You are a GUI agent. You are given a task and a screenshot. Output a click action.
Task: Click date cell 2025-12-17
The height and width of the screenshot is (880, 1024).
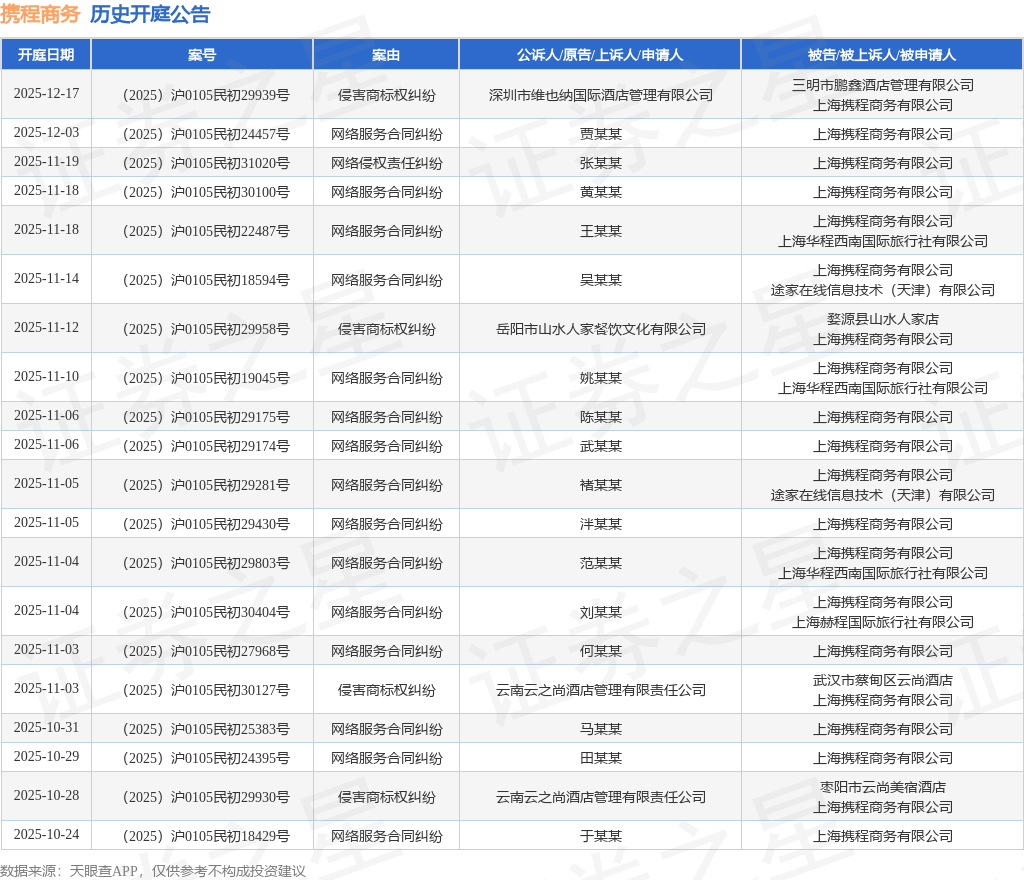click(x=46, y=94)
